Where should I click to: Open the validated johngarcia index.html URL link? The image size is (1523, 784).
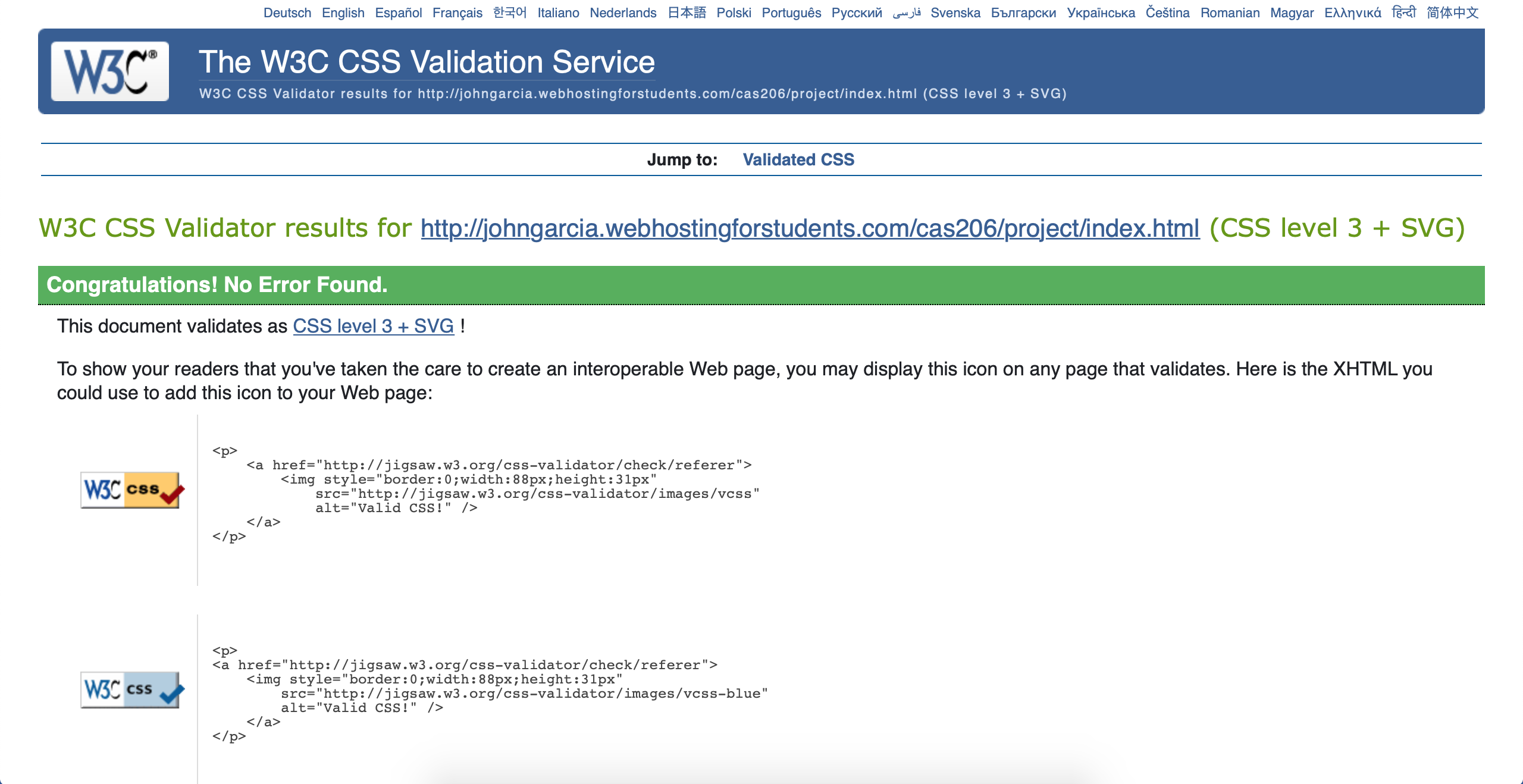[x=810, y=228]
